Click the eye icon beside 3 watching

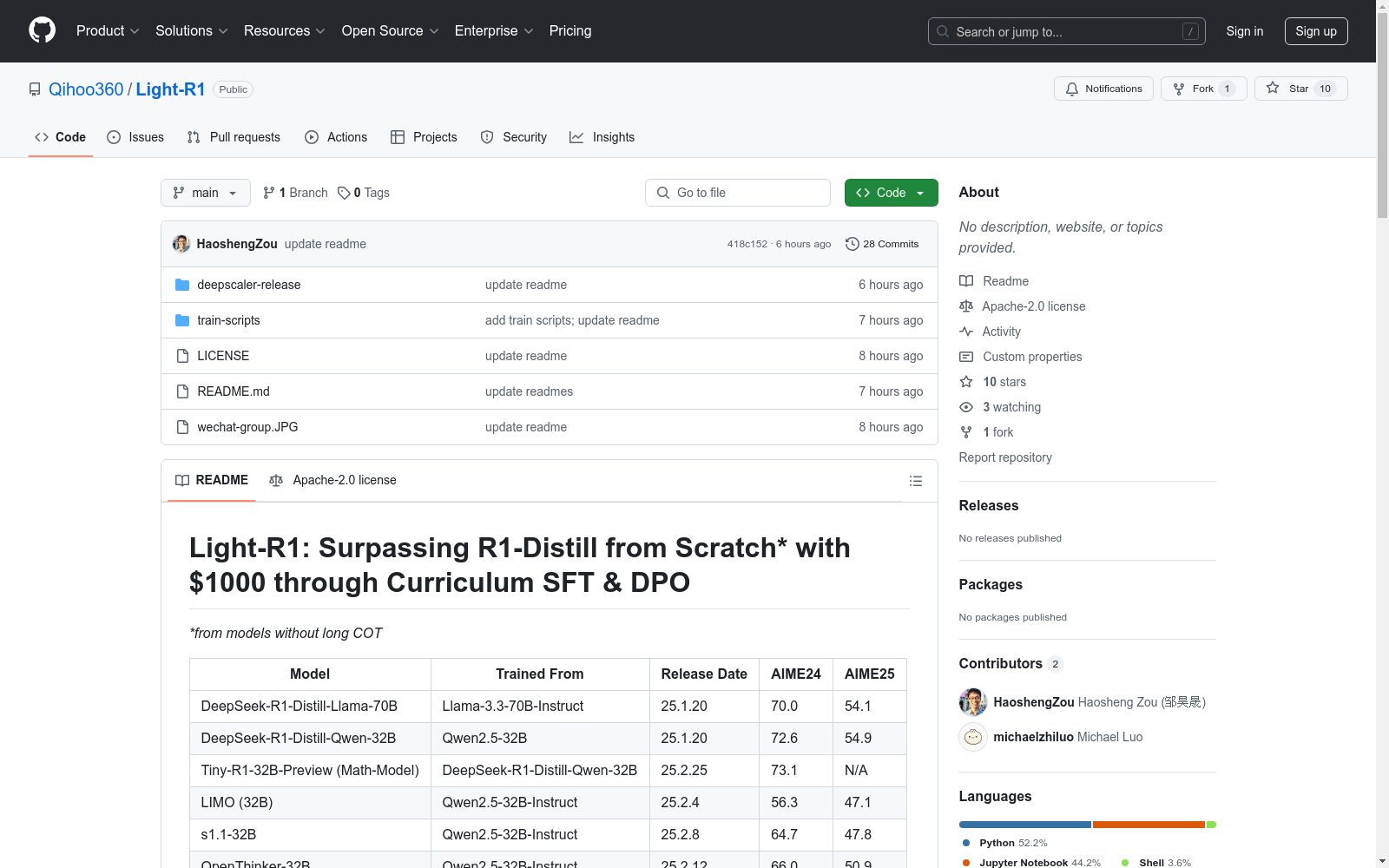[x=966, y=407]
